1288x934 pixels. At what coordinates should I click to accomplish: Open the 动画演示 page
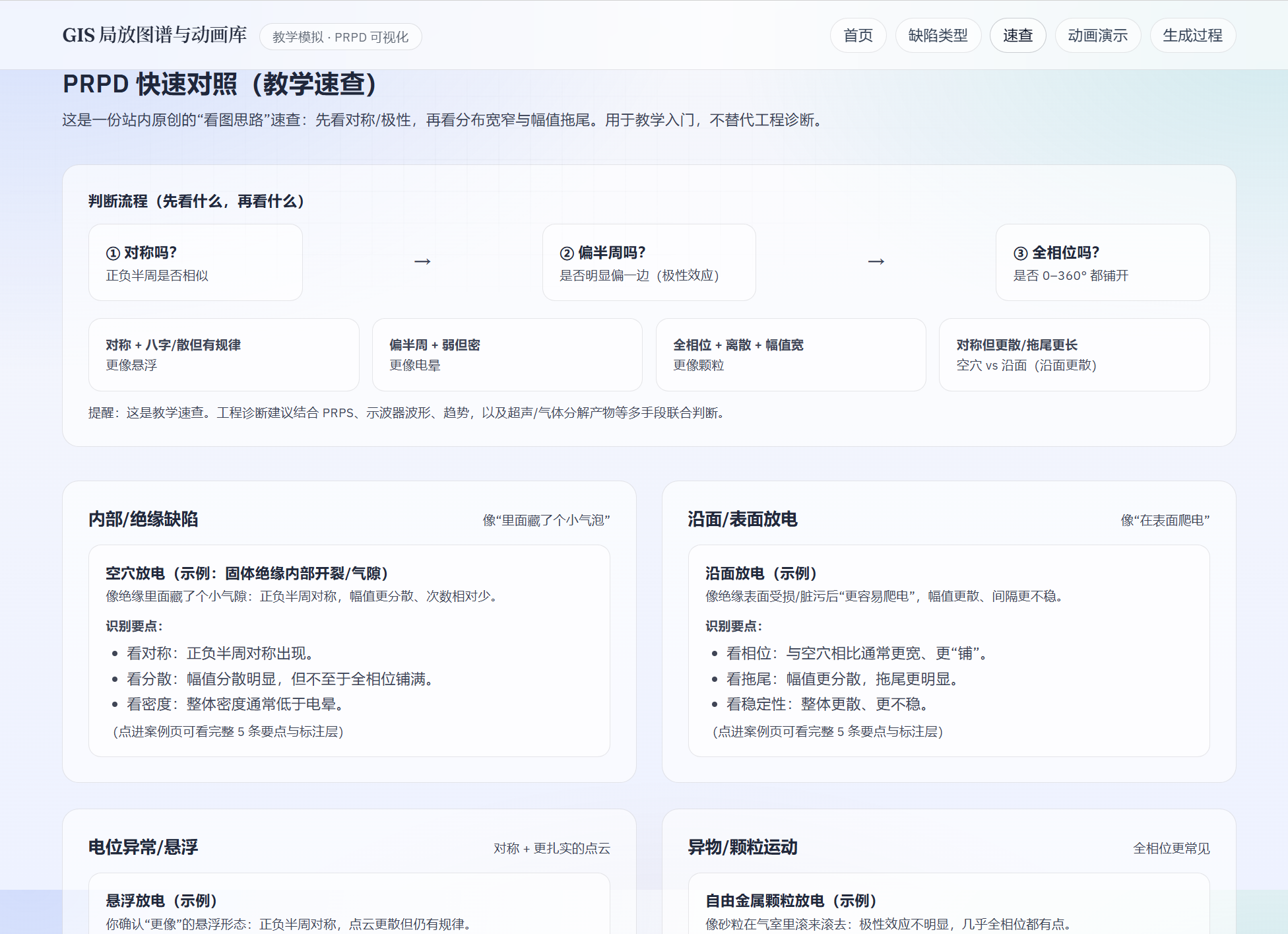(x=1098, y=36)
